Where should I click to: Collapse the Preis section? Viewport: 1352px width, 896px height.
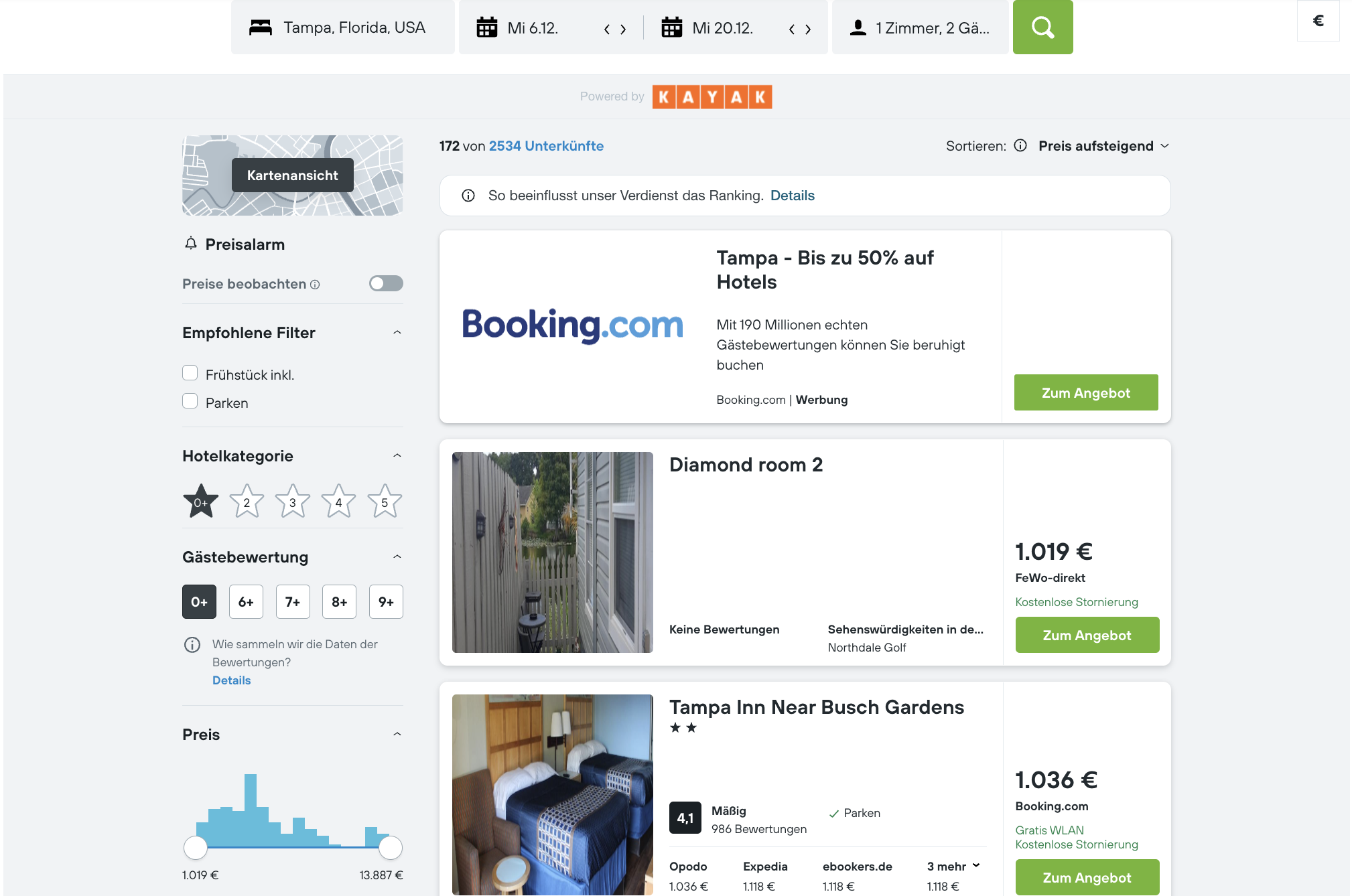(x=397, y=734)
